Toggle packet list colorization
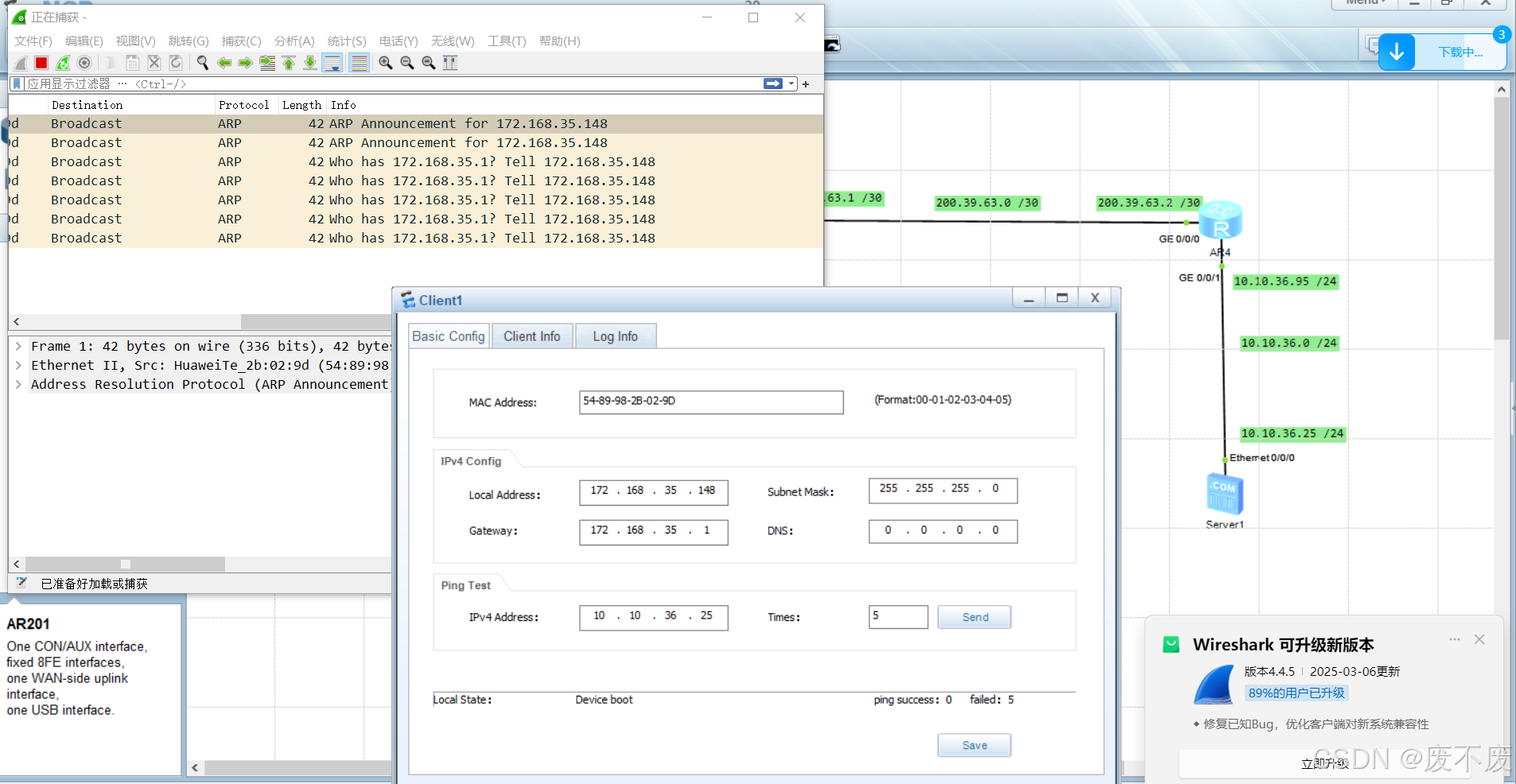1516x784 pixels. (x=360, y=63)
